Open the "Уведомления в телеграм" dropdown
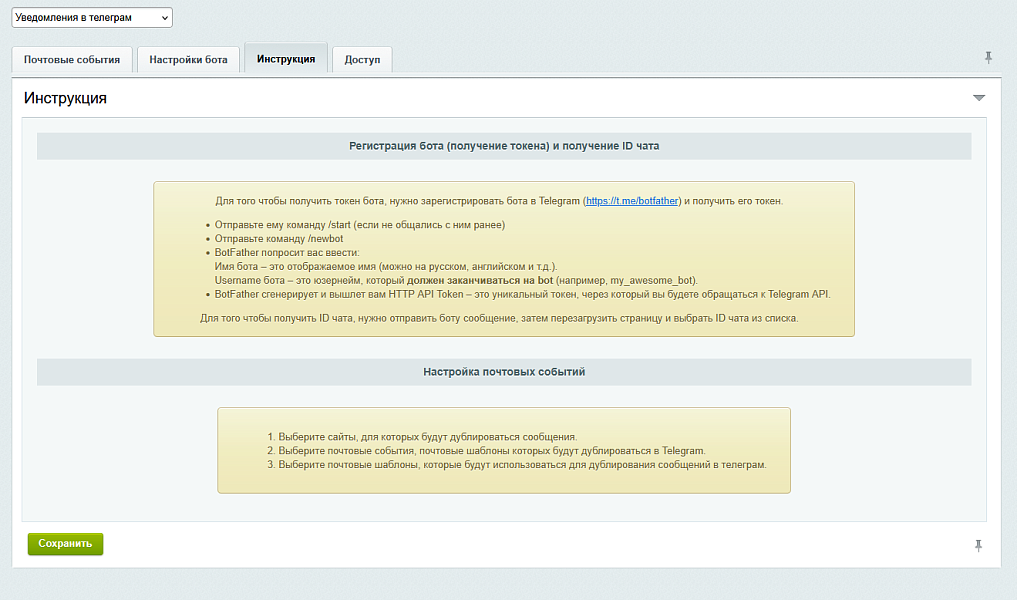Image resolution: width=1017 pixels, height=600 pixels. (91, 18)
